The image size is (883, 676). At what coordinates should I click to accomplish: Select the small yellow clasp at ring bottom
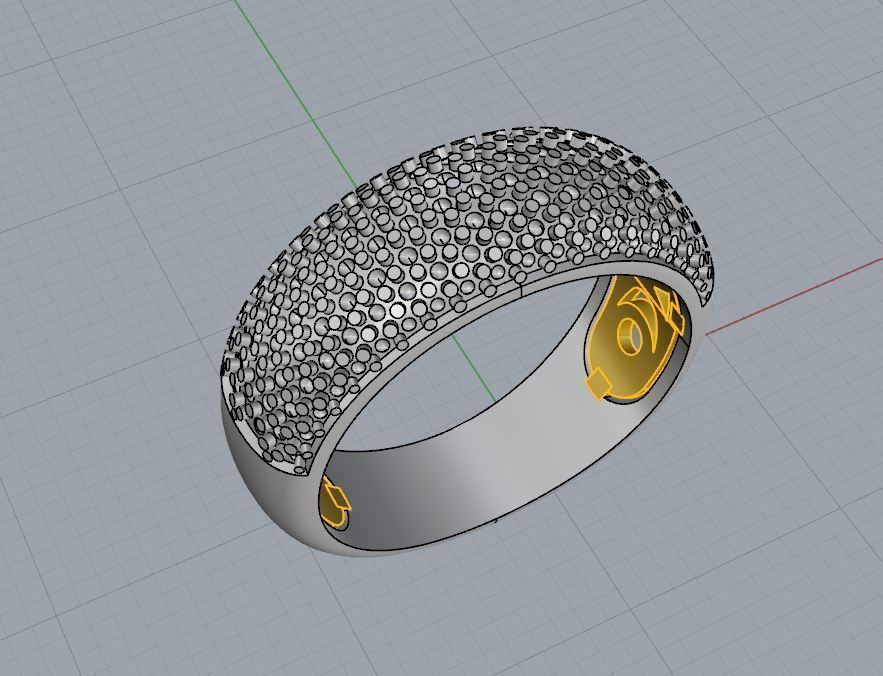coord(334,501)
